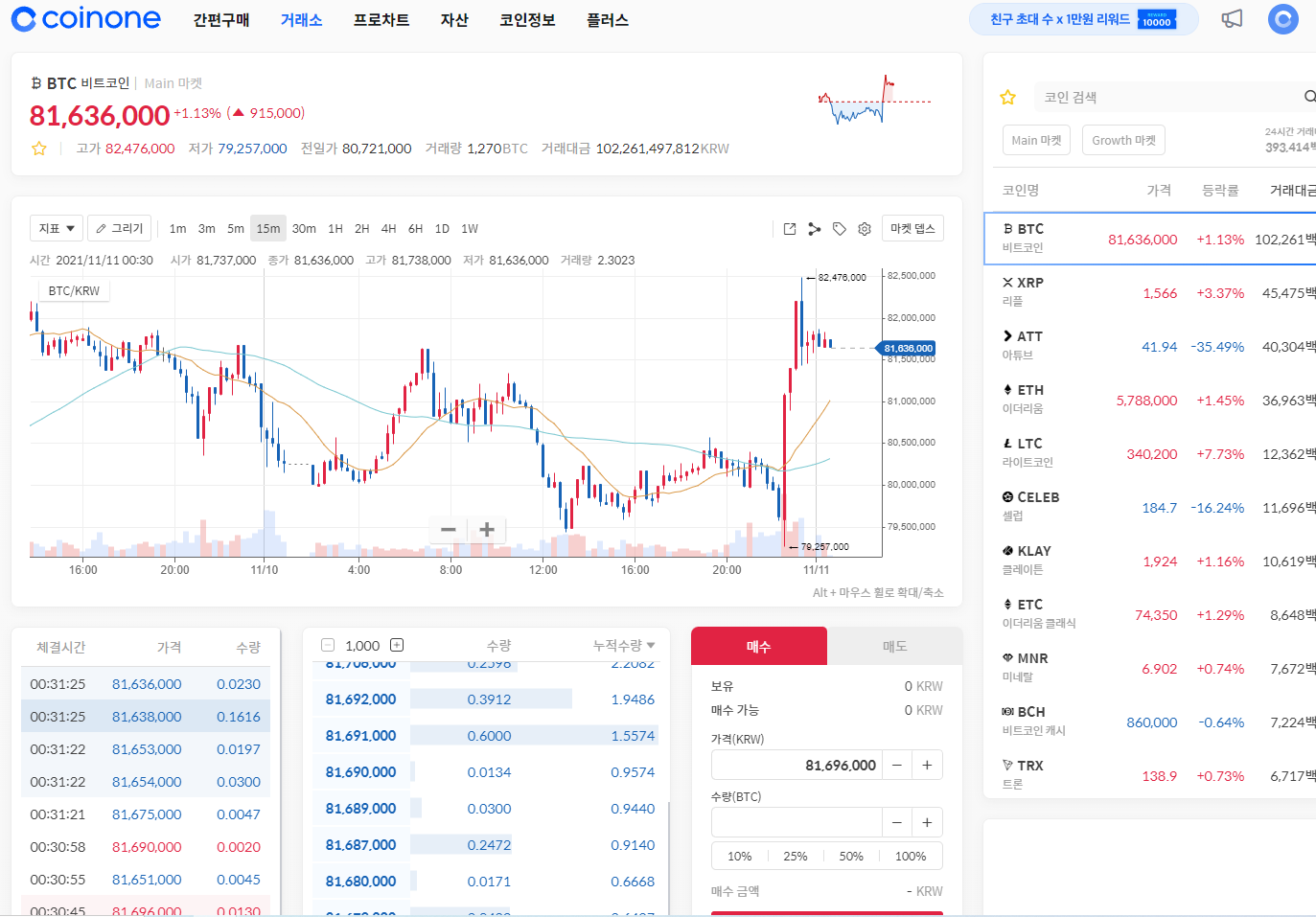The width and height of the screenshot is (1316, 917).
Task: Select KLAY row in coin list
Action: click(1150, 561)
